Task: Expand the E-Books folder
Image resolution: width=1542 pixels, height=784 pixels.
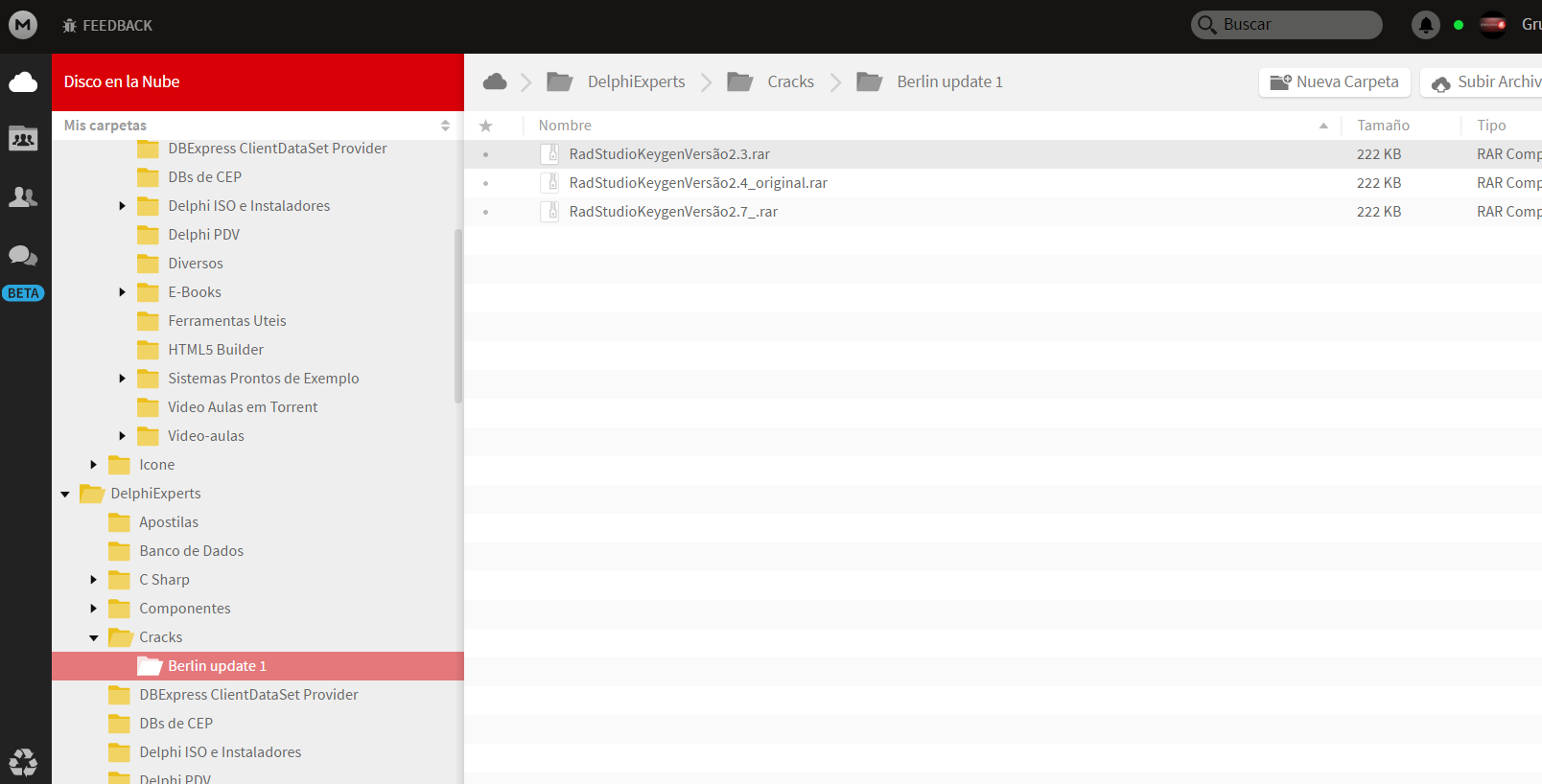Action: tap(122, 292)
